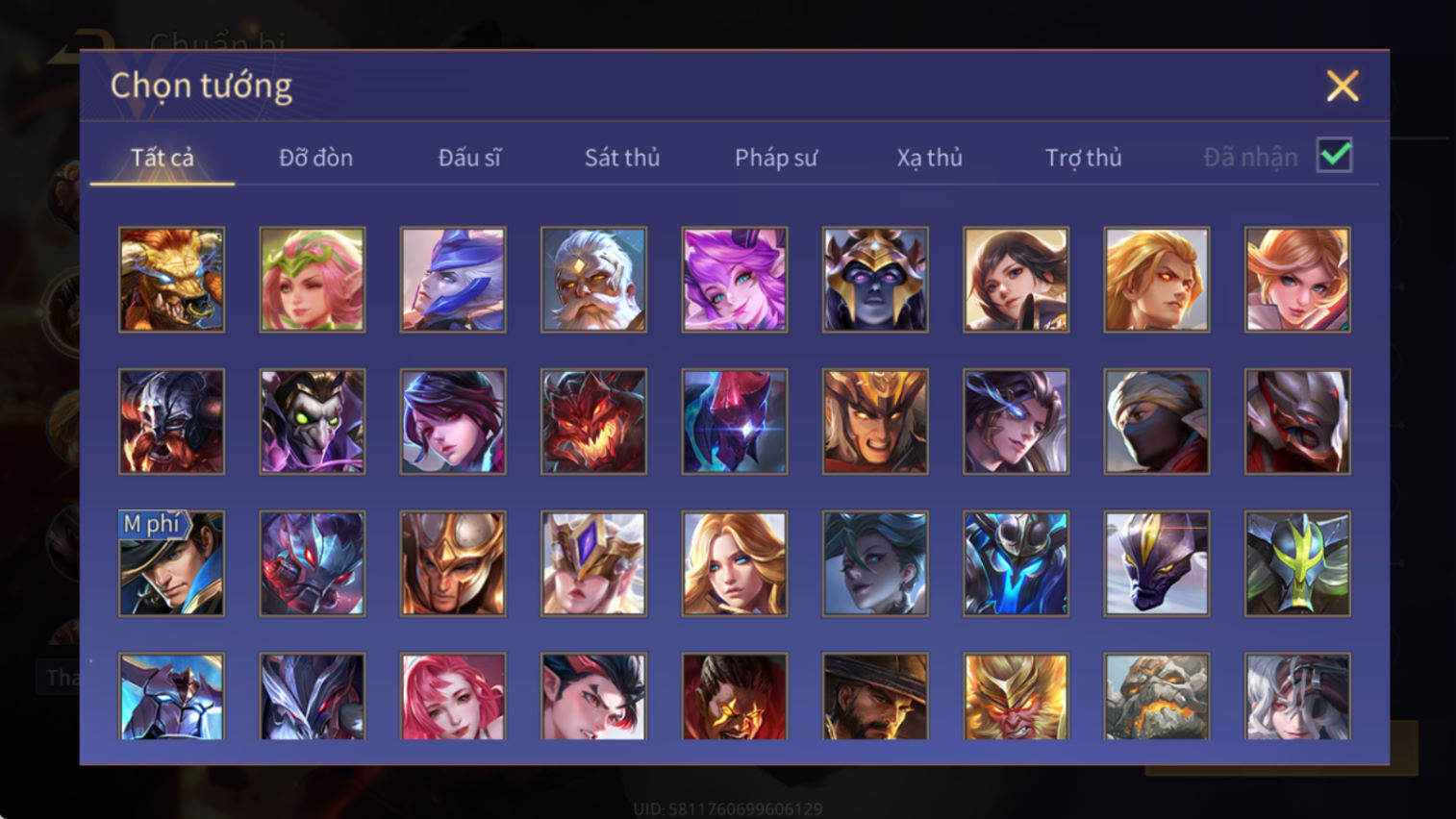Image resolution: width=1456 pixels, height=819 pixels.
Task: Show the Sát thủ hero category
Action: (x=622, y=158)
